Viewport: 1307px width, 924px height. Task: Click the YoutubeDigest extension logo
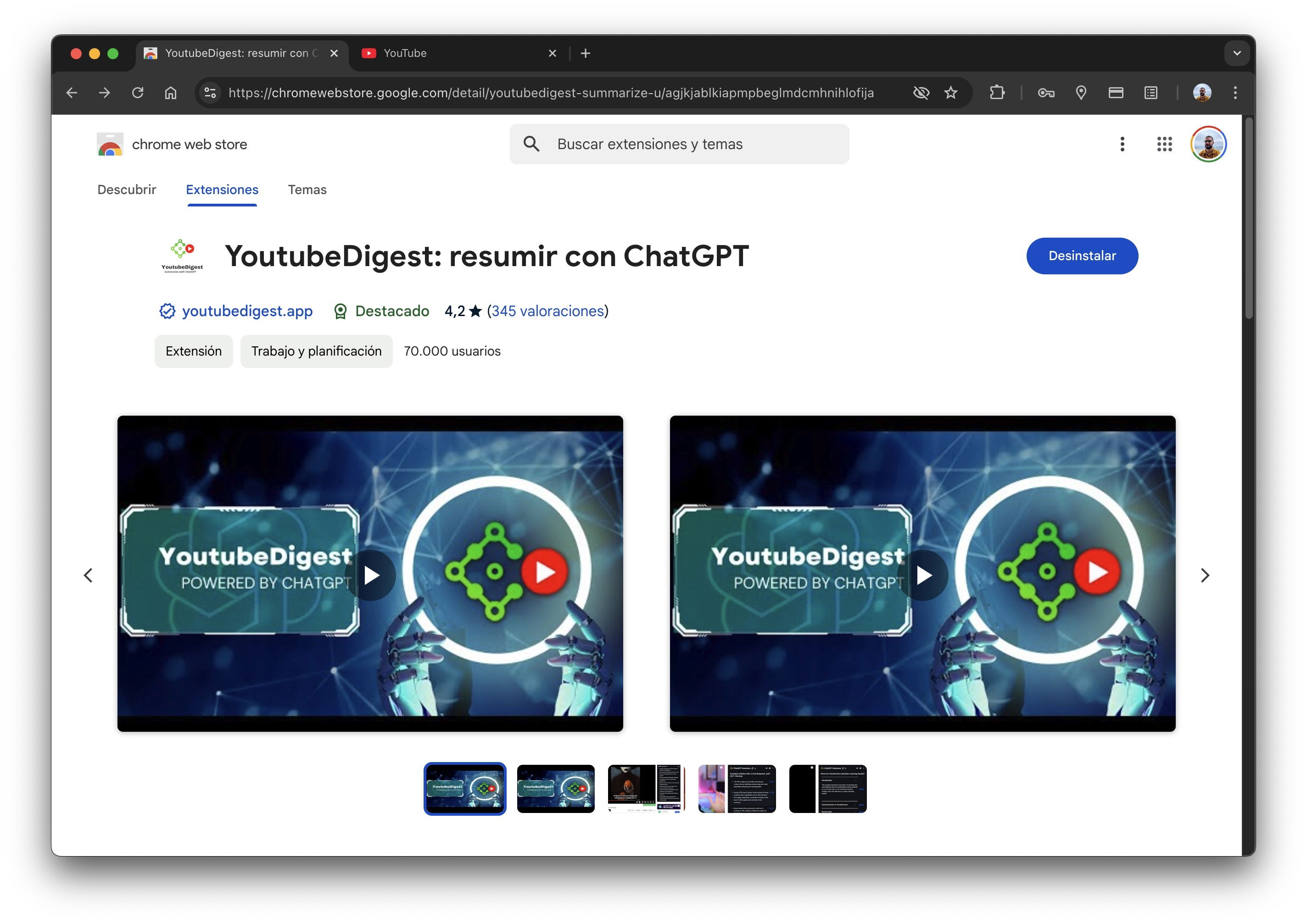182,256
